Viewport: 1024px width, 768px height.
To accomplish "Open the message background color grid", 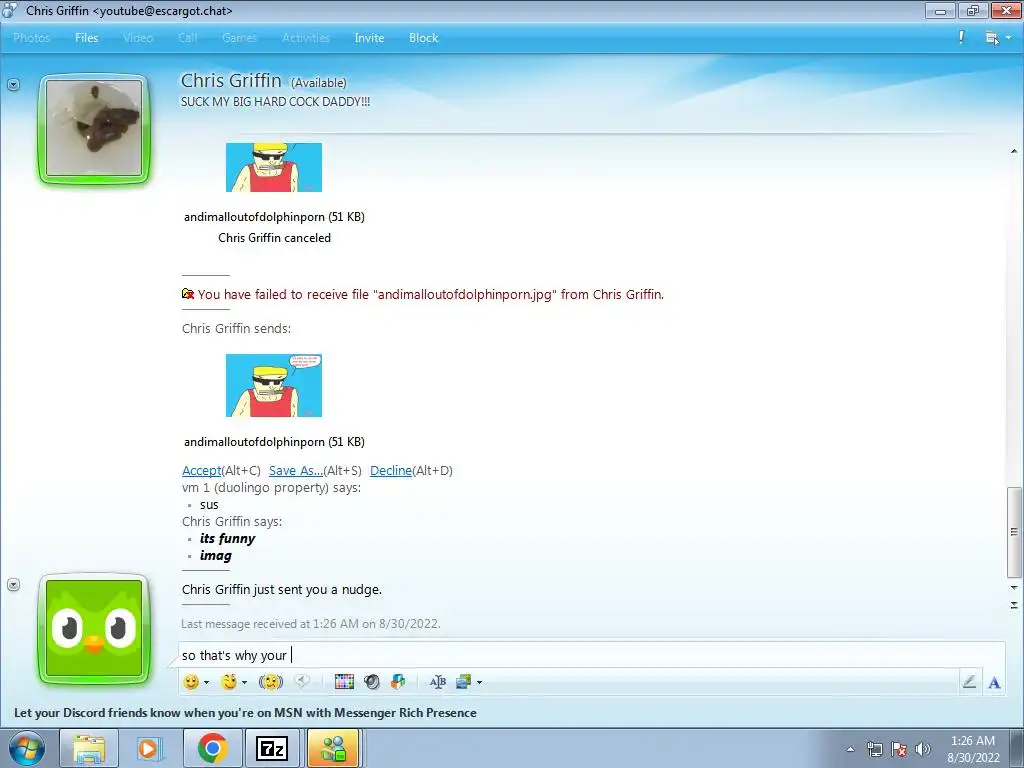I will pyautogui.click(x=344, y=682).
